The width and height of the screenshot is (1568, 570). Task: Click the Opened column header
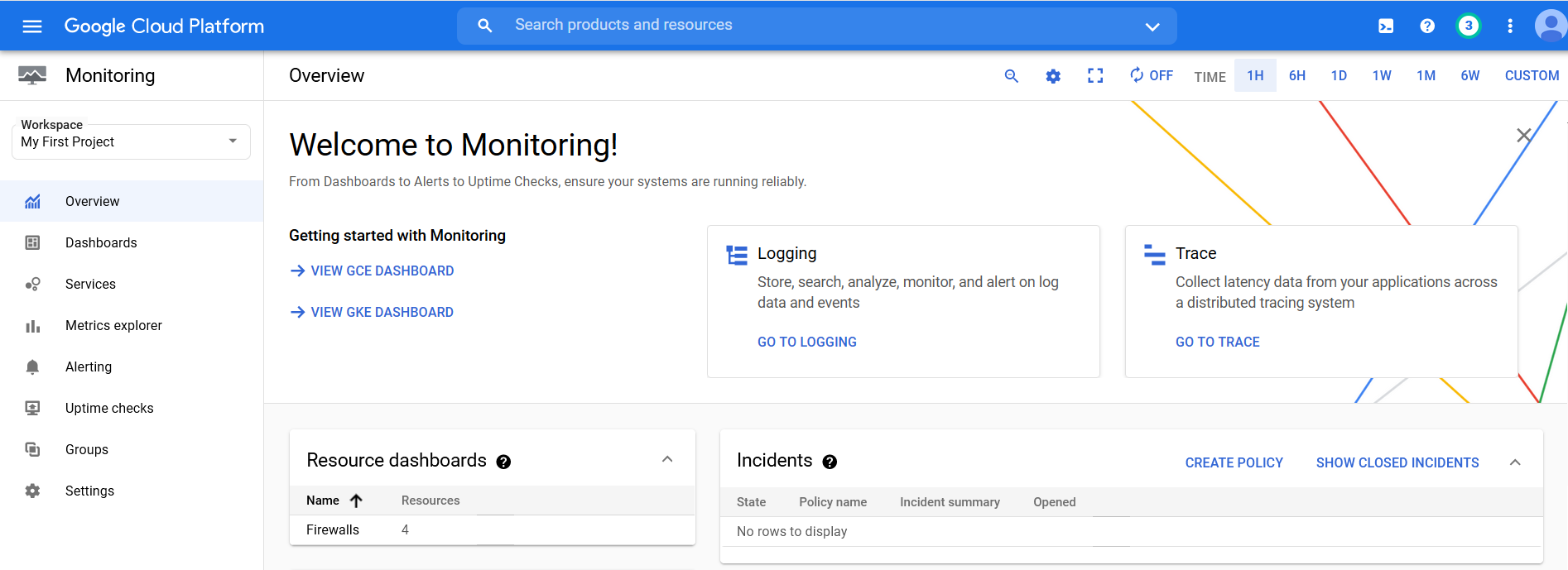tap(1054, 502)
